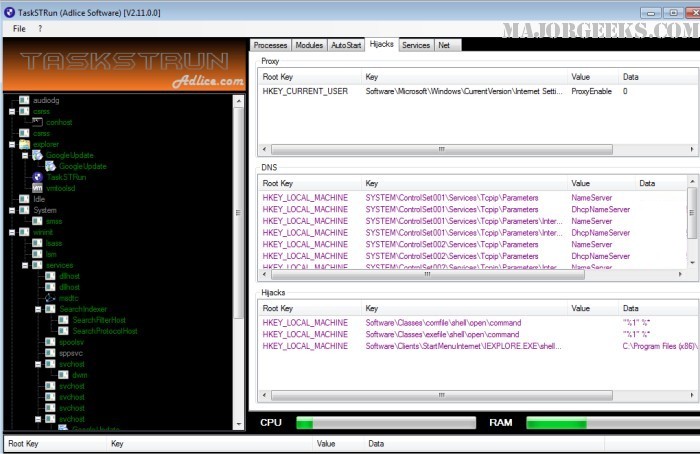Click the Idle process icon
700x454 pixels.
point(24,199)
